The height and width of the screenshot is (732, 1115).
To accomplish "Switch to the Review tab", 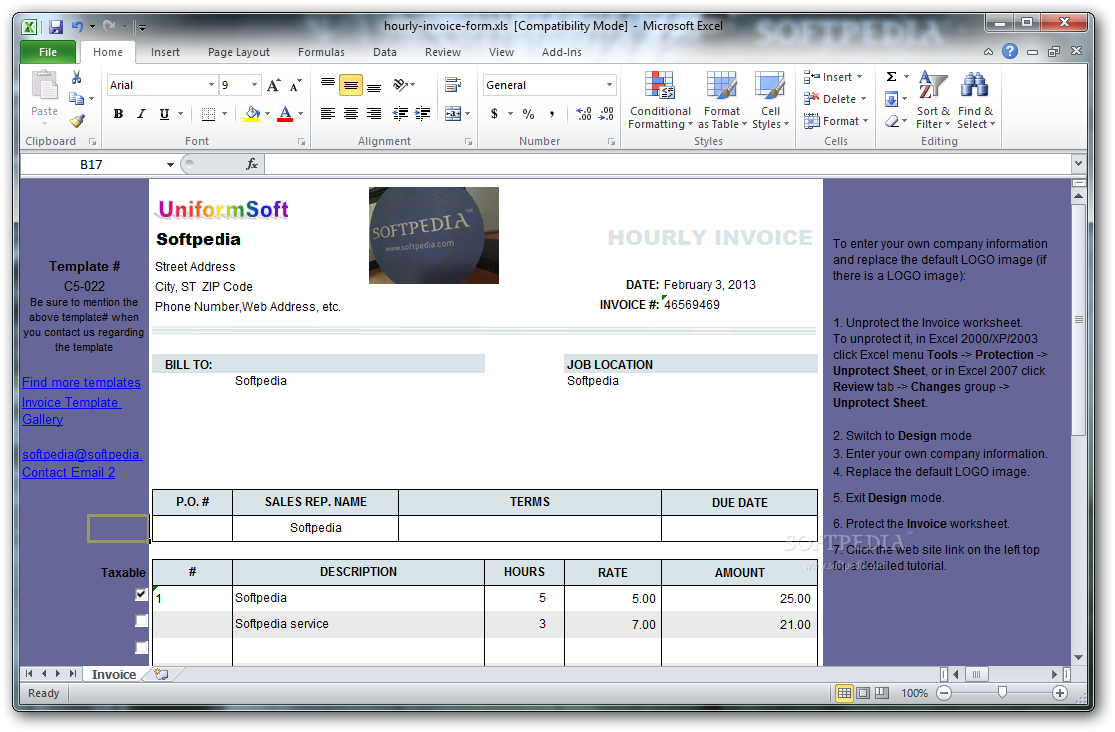I will click(x=443, y=52).
